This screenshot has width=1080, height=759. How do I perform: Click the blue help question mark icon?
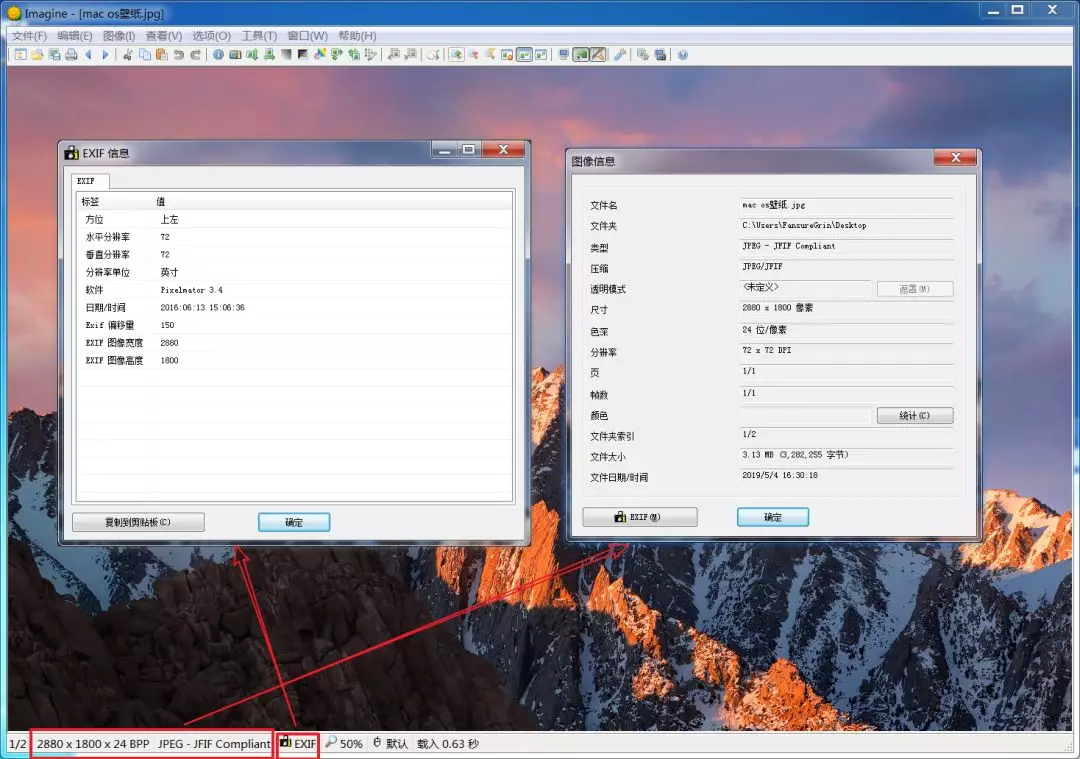coord(683,55)
